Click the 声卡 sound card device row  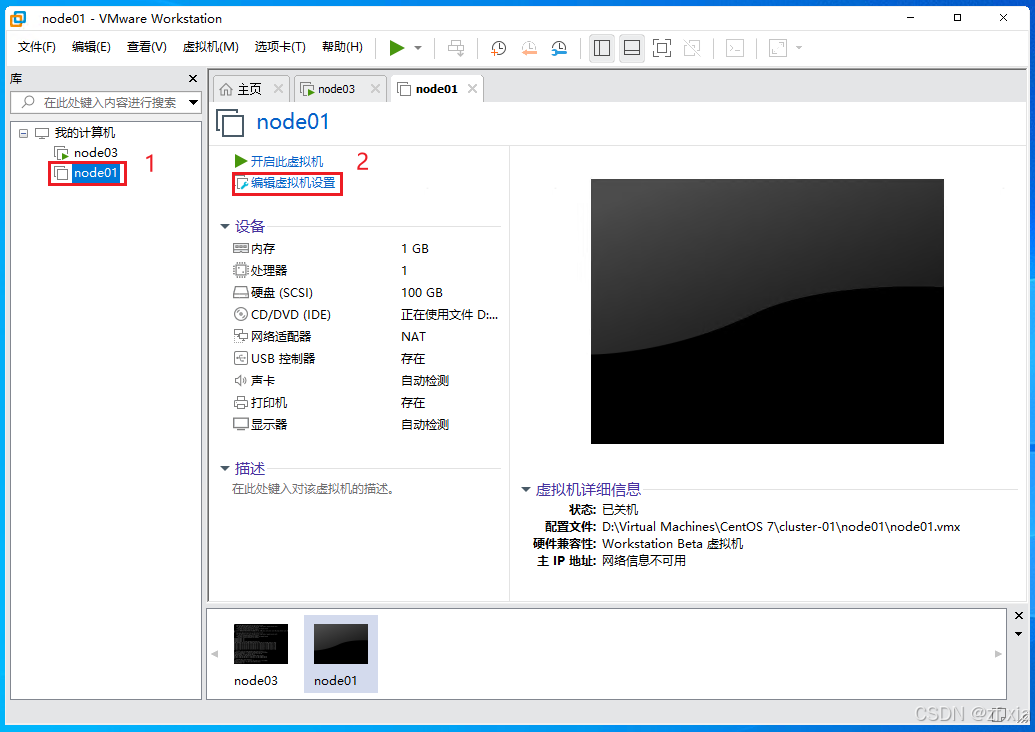point(366,381)
